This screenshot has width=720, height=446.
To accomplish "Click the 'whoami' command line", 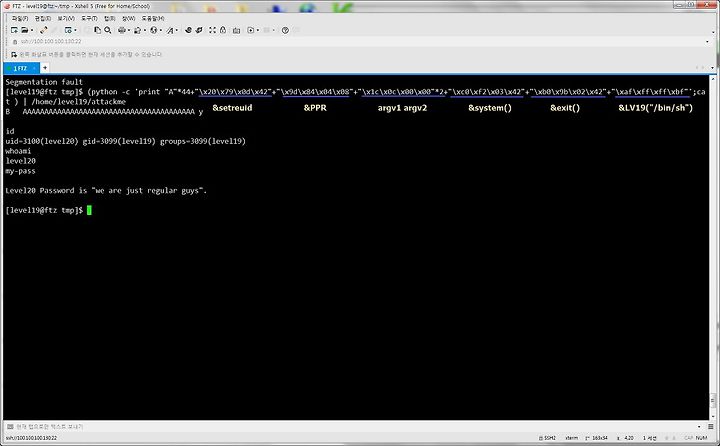I will point(18,151).
